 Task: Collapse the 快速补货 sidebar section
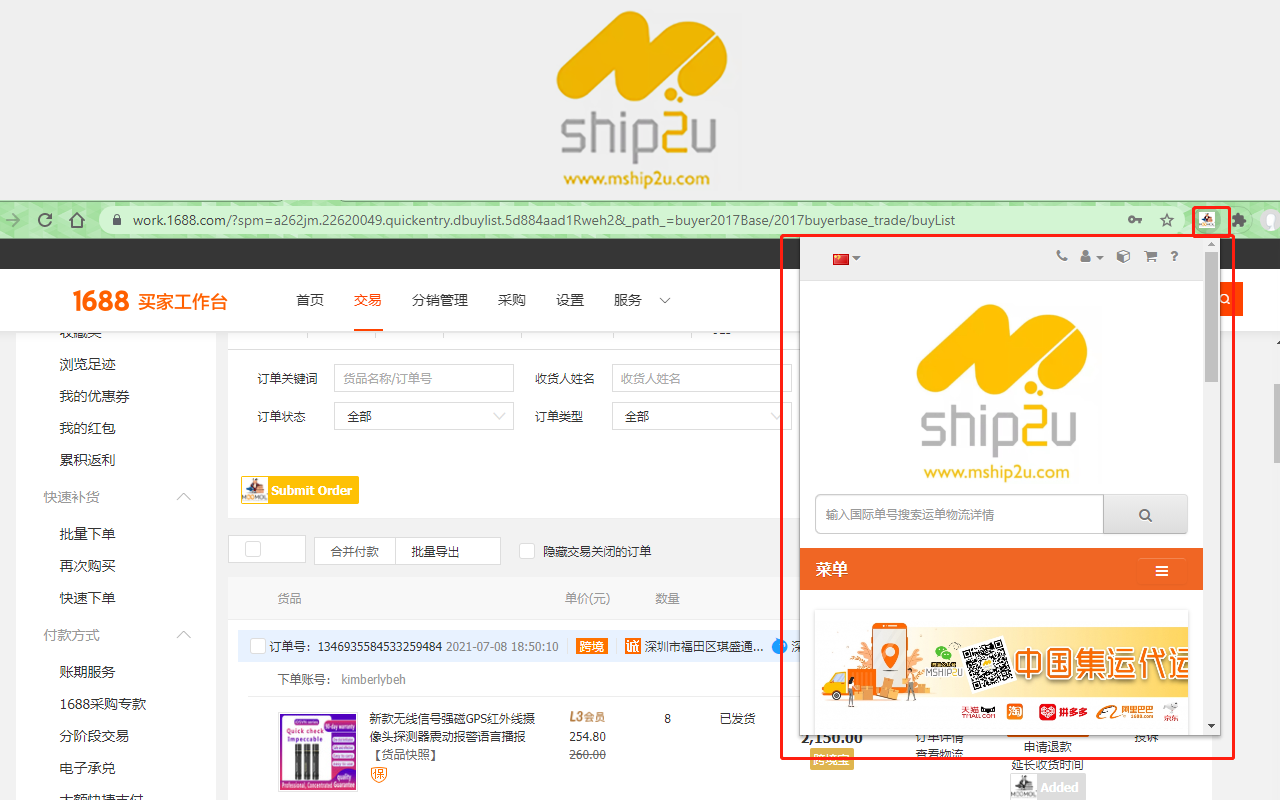pos(184,497)
